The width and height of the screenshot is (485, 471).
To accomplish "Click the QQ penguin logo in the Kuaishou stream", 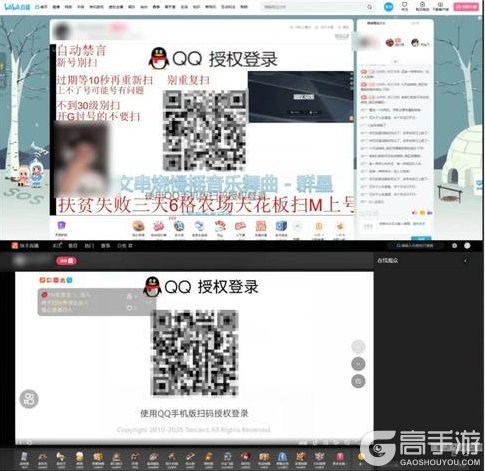I will pyautogui.click(x=152, y=287).
